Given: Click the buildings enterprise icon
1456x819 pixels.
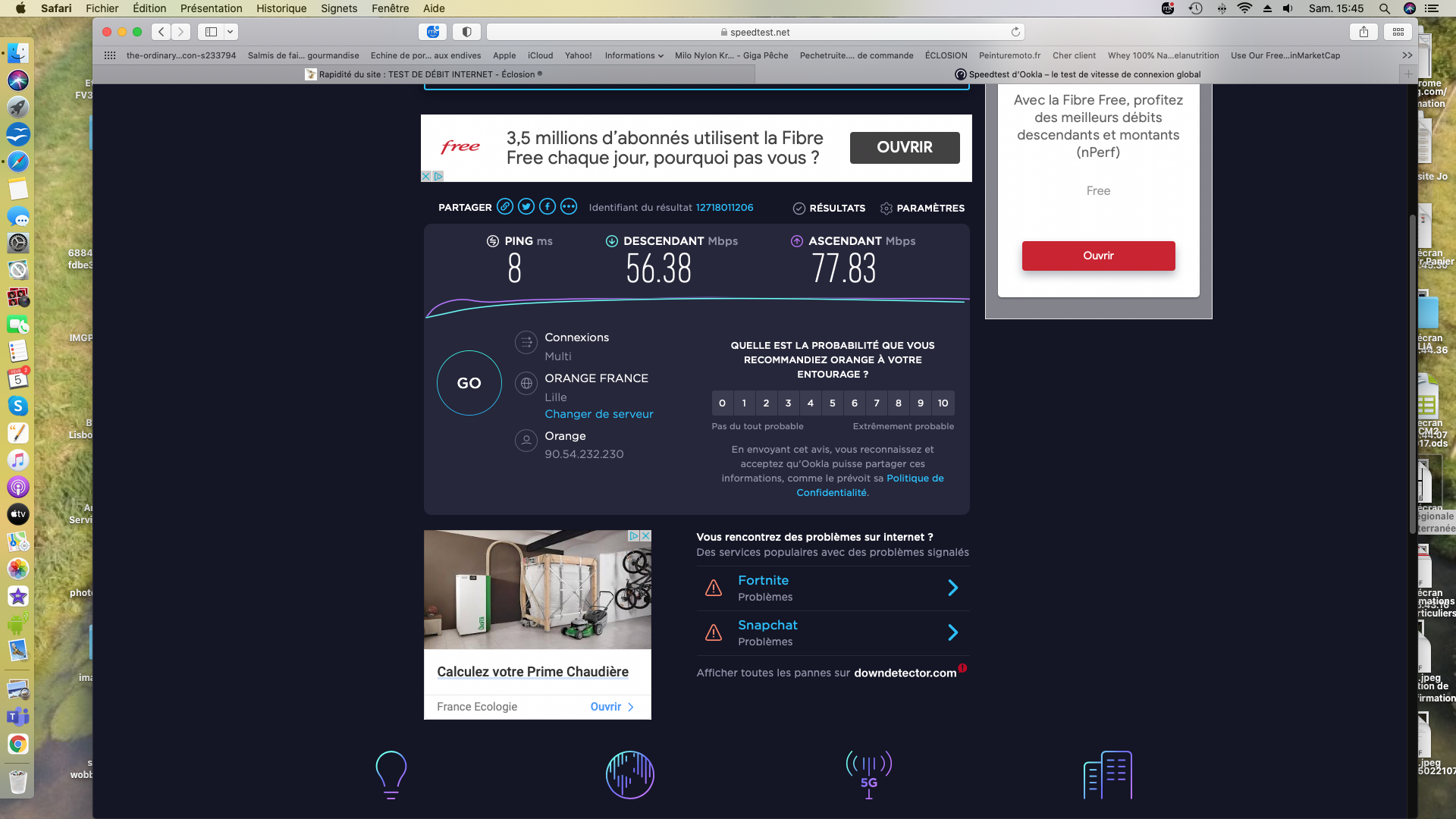Looking at the screenshot, I should pos(1108,774).
